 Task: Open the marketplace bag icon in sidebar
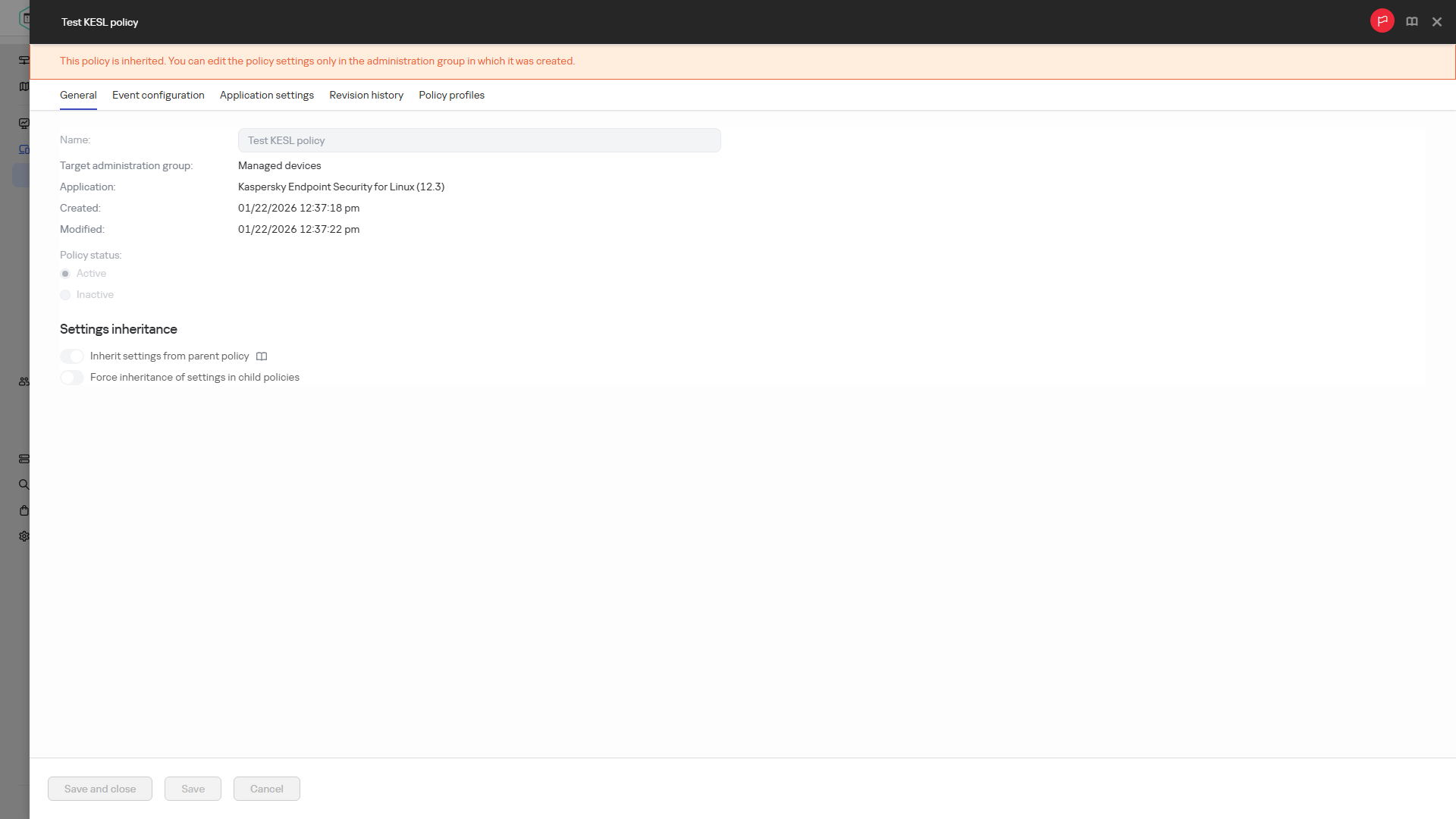tap(24, 510)
